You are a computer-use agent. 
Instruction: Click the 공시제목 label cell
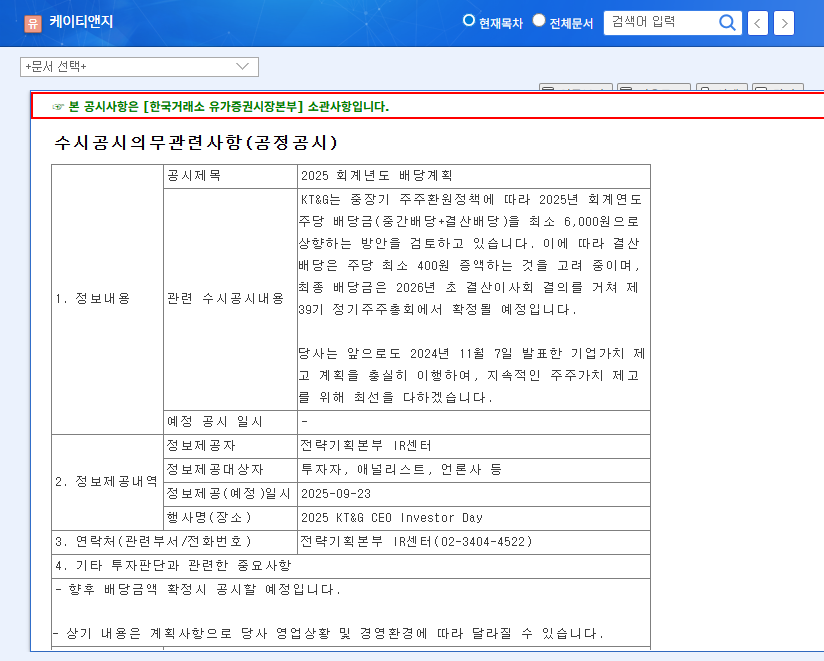point(230,176)
